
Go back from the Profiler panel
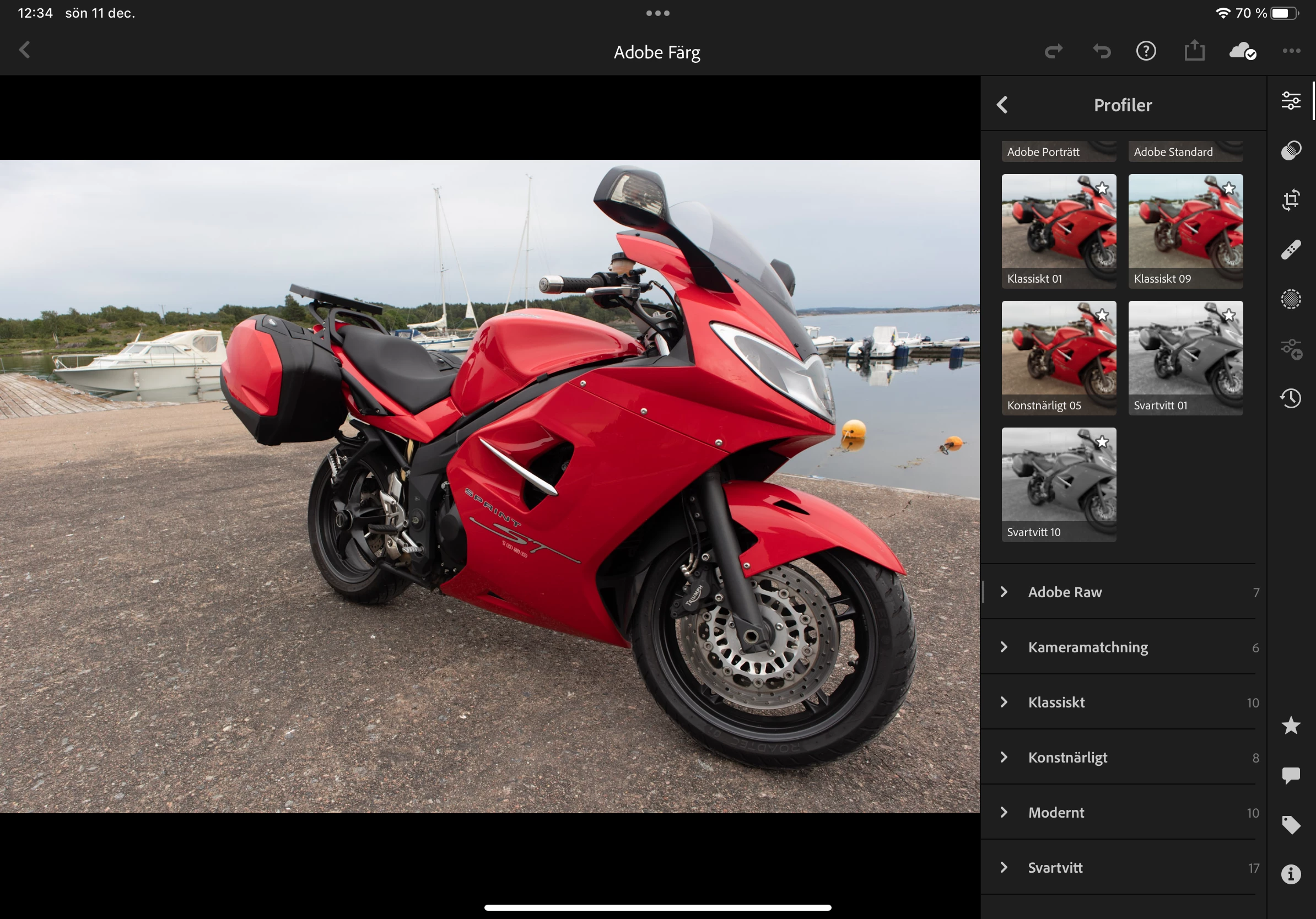click(x=1002, y=105)
